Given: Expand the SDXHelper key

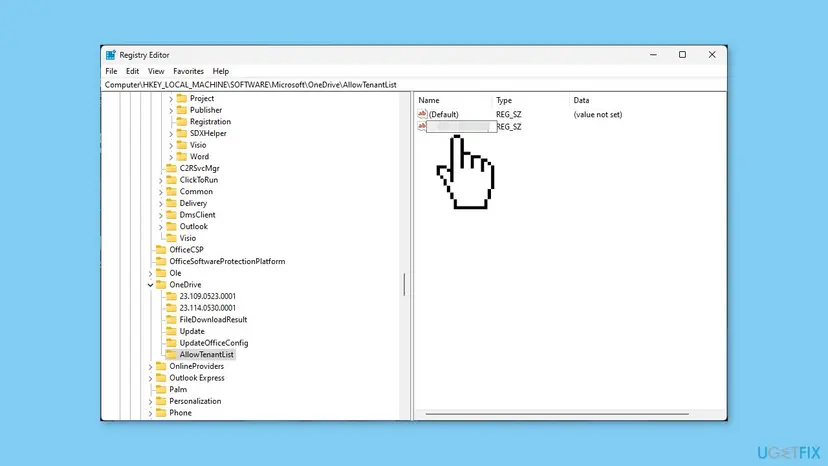Looking at the screenshot, I should coord(171,134).
